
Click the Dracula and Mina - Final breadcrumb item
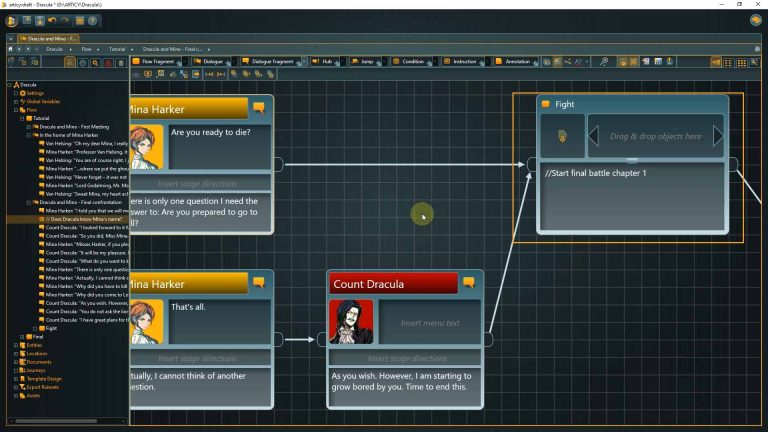[x=172, y=49]
